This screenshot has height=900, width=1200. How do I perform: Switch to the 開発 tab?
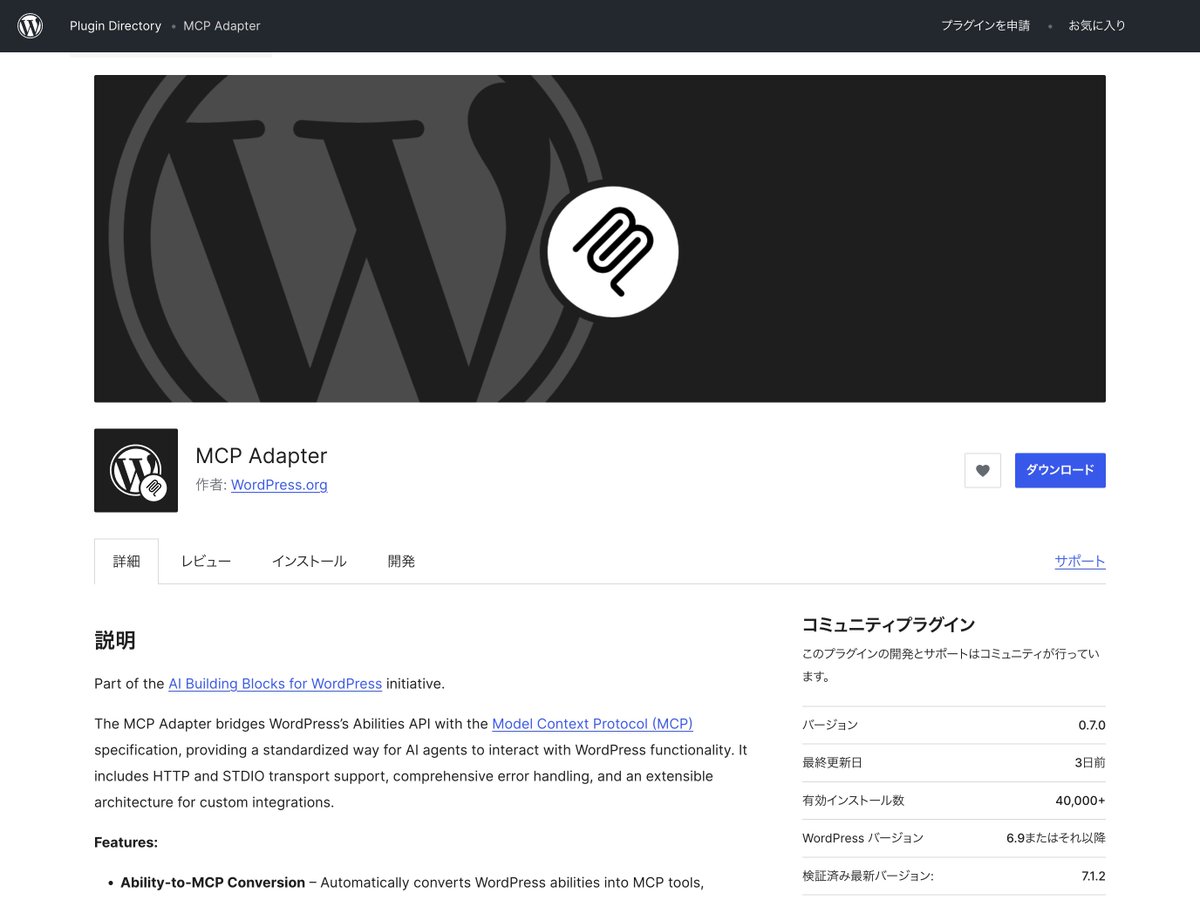401,561
